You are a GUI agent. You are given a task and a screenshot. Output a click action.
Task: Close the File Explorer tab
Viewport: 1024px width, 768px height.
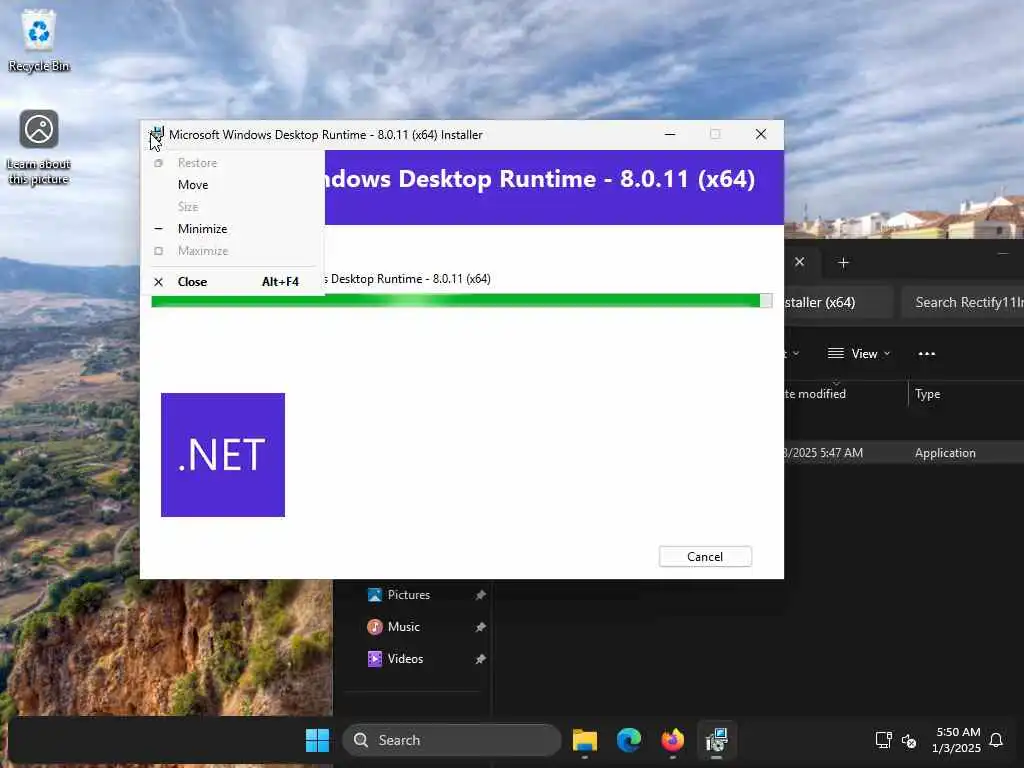[x=799, y=262]
